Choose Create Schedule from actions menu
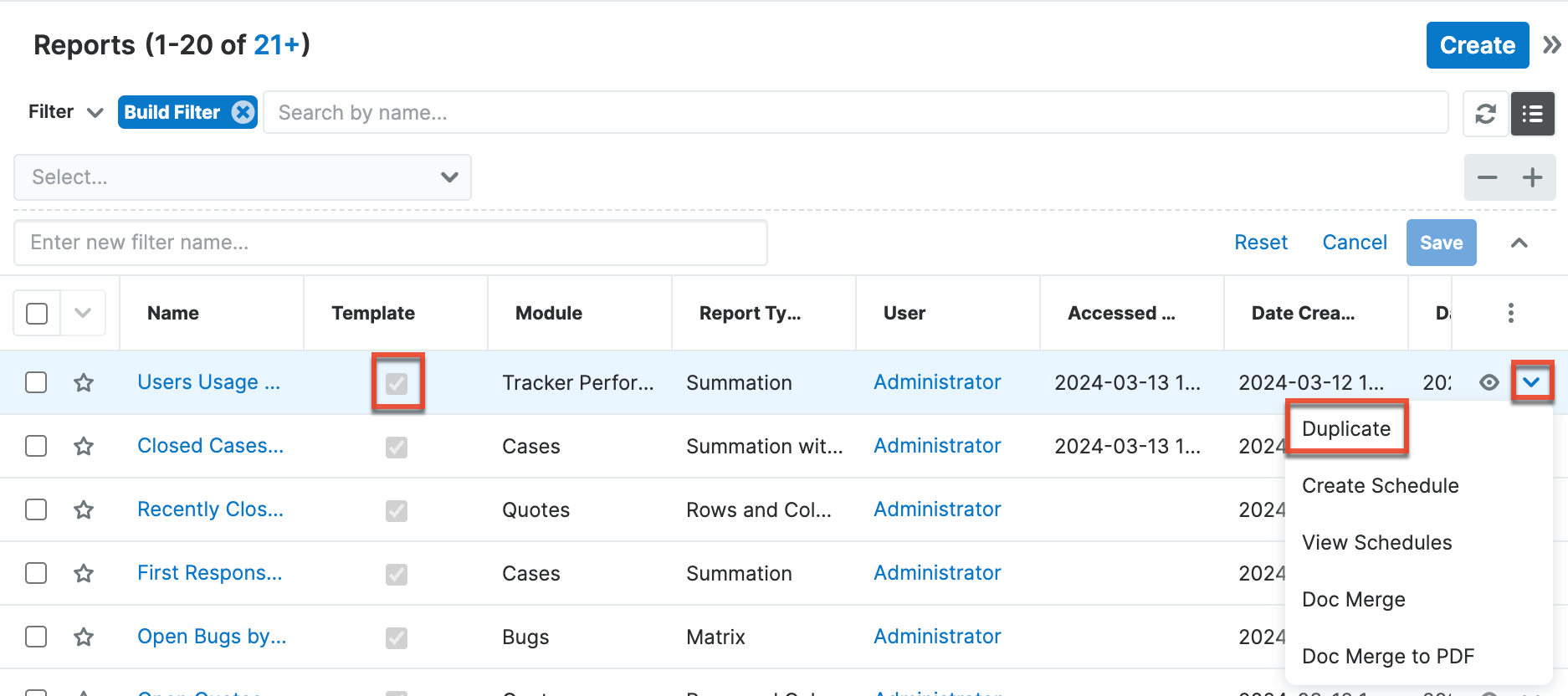This screenshot has height=696, width=1568. tap(1381, 486)
